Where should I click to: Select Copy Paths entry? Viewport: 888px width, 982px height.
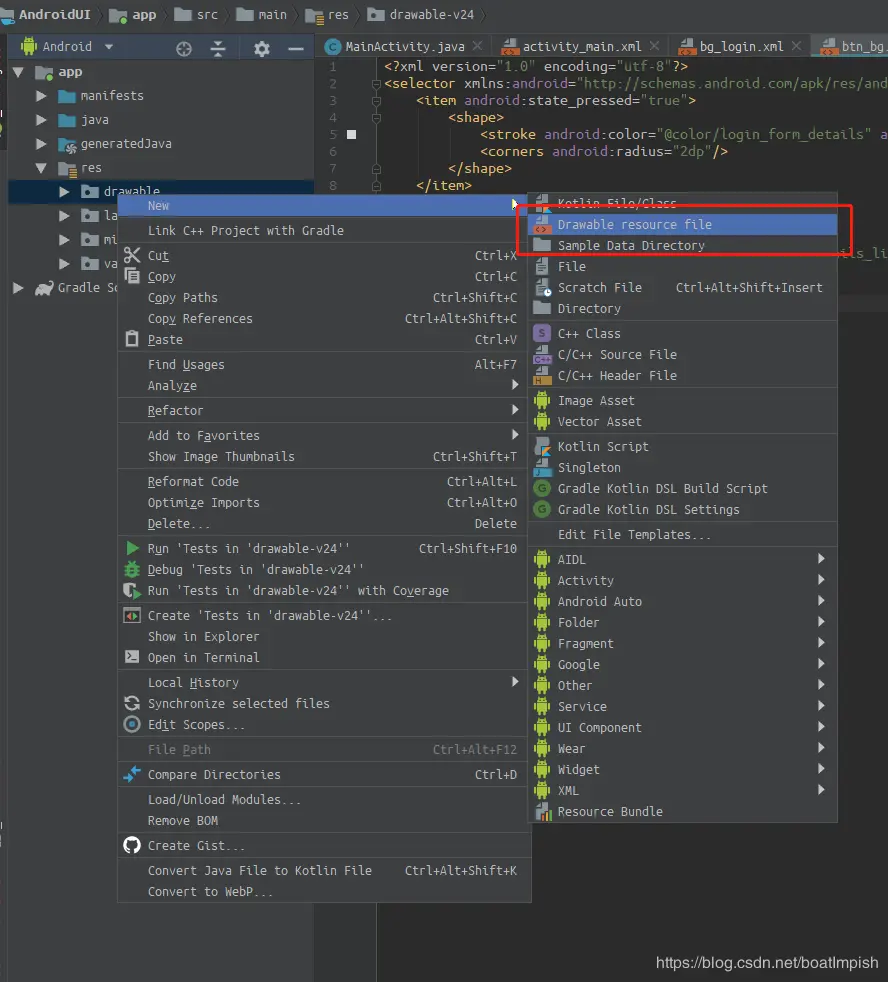coord(322,297)
